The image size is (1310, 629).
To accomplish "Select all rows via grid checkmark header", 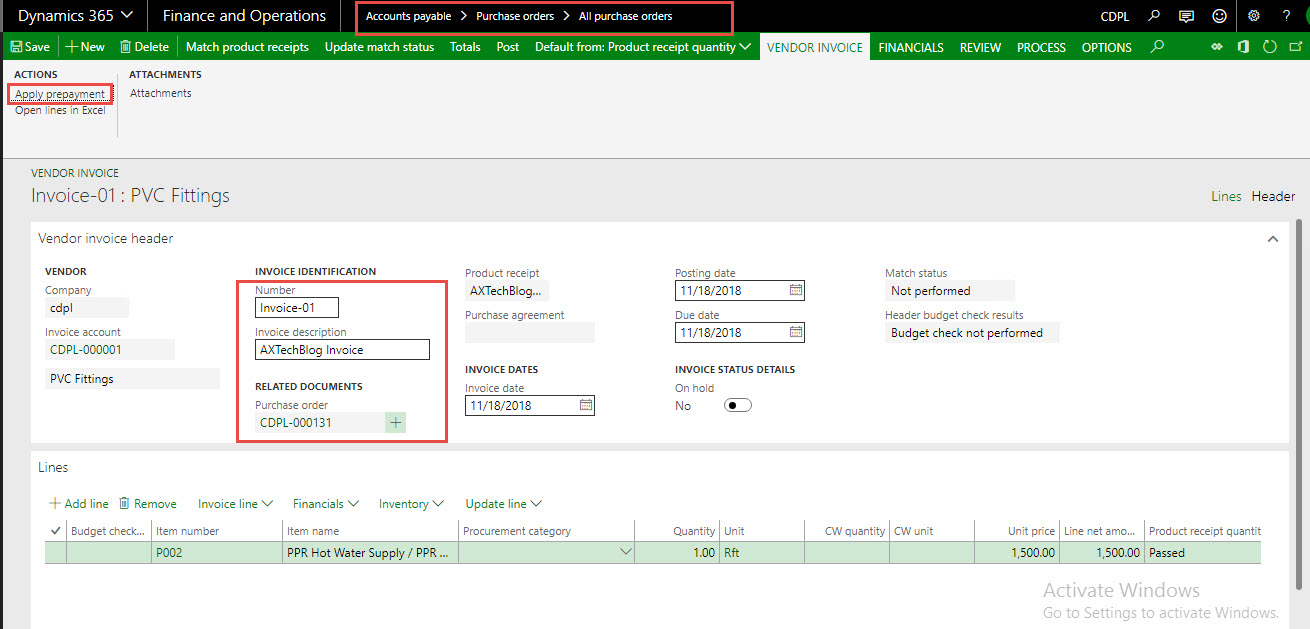I will [56, 531].
